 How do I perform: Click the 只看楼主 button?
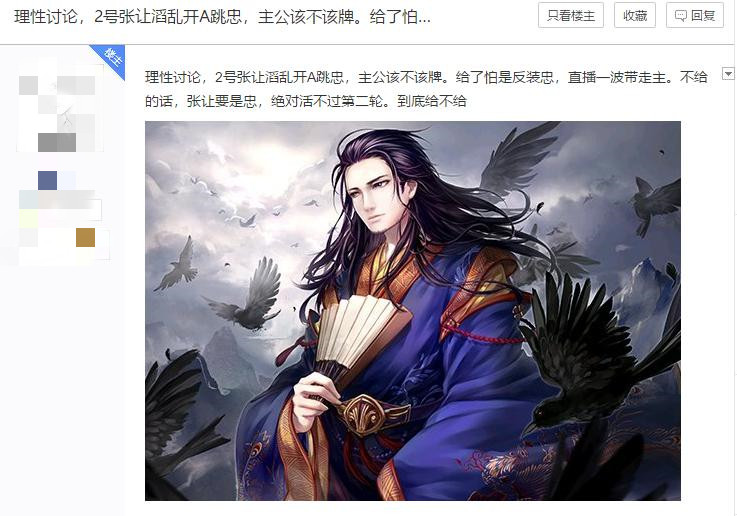click(571, 16)
